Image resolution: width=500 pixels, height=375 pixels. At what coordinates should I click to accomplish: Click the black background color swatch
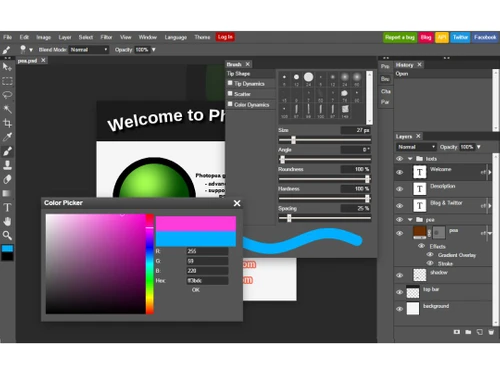pyautogui.click(x=7, y=256)
